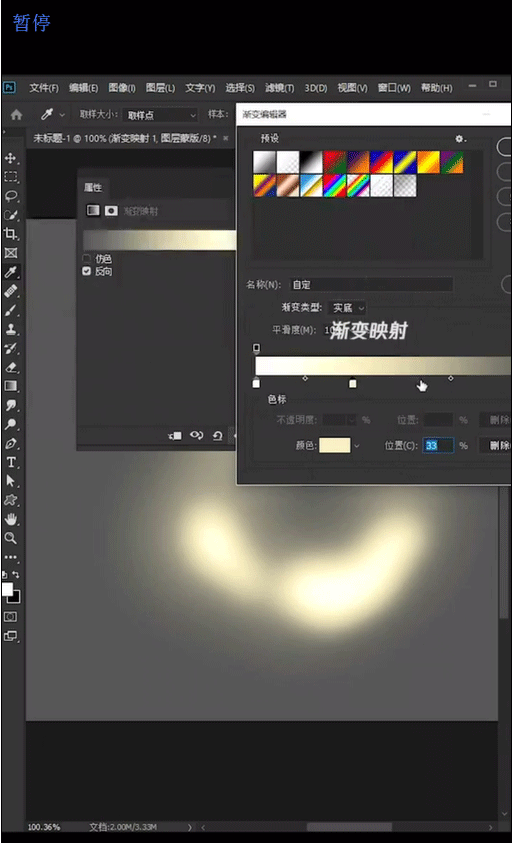Open the 编辑(E) menu
512x843 pixels.
click(83, 88)
